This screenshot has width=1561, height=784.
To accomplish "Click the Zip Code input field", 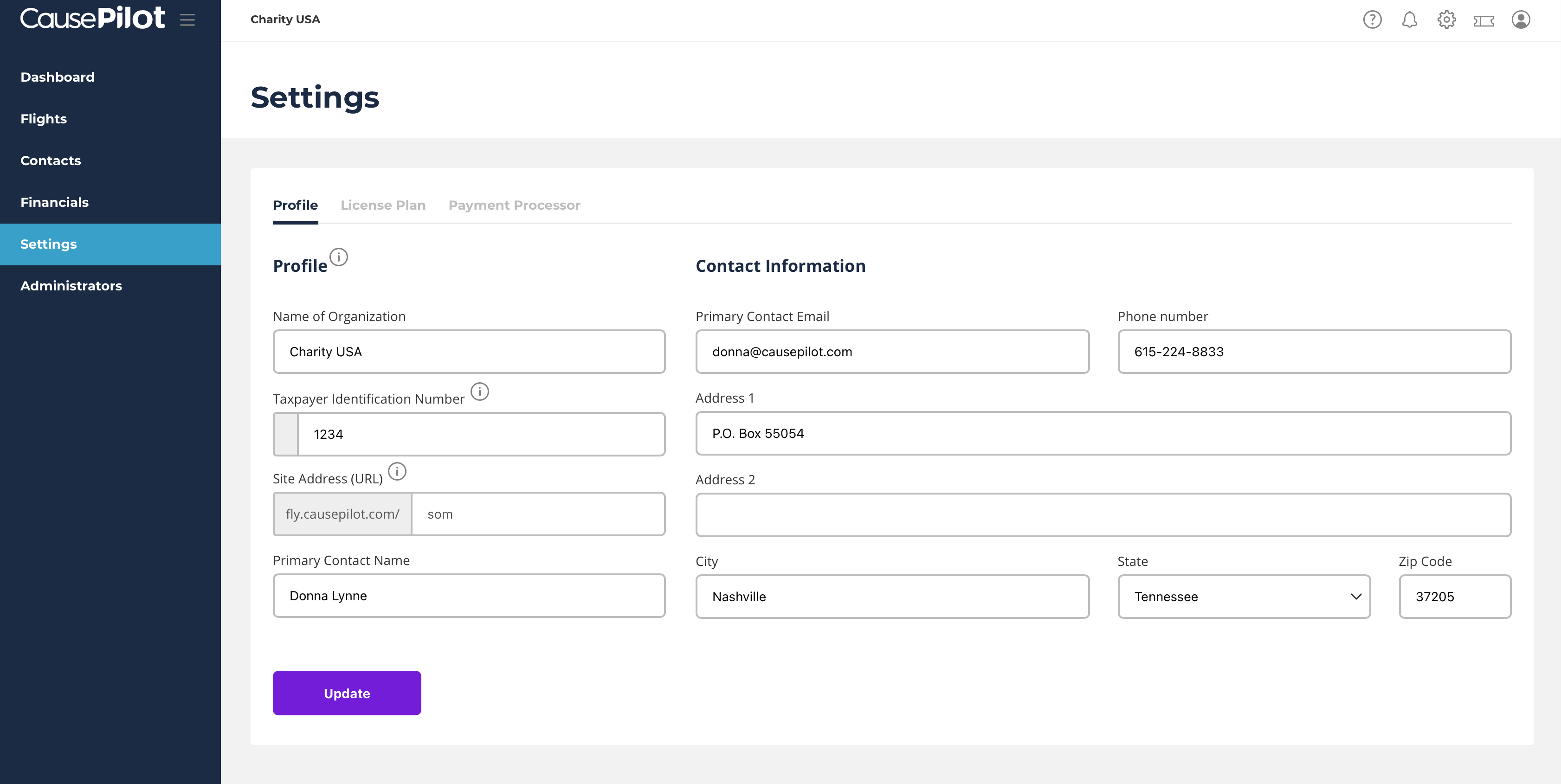I will pos(1454,597).
